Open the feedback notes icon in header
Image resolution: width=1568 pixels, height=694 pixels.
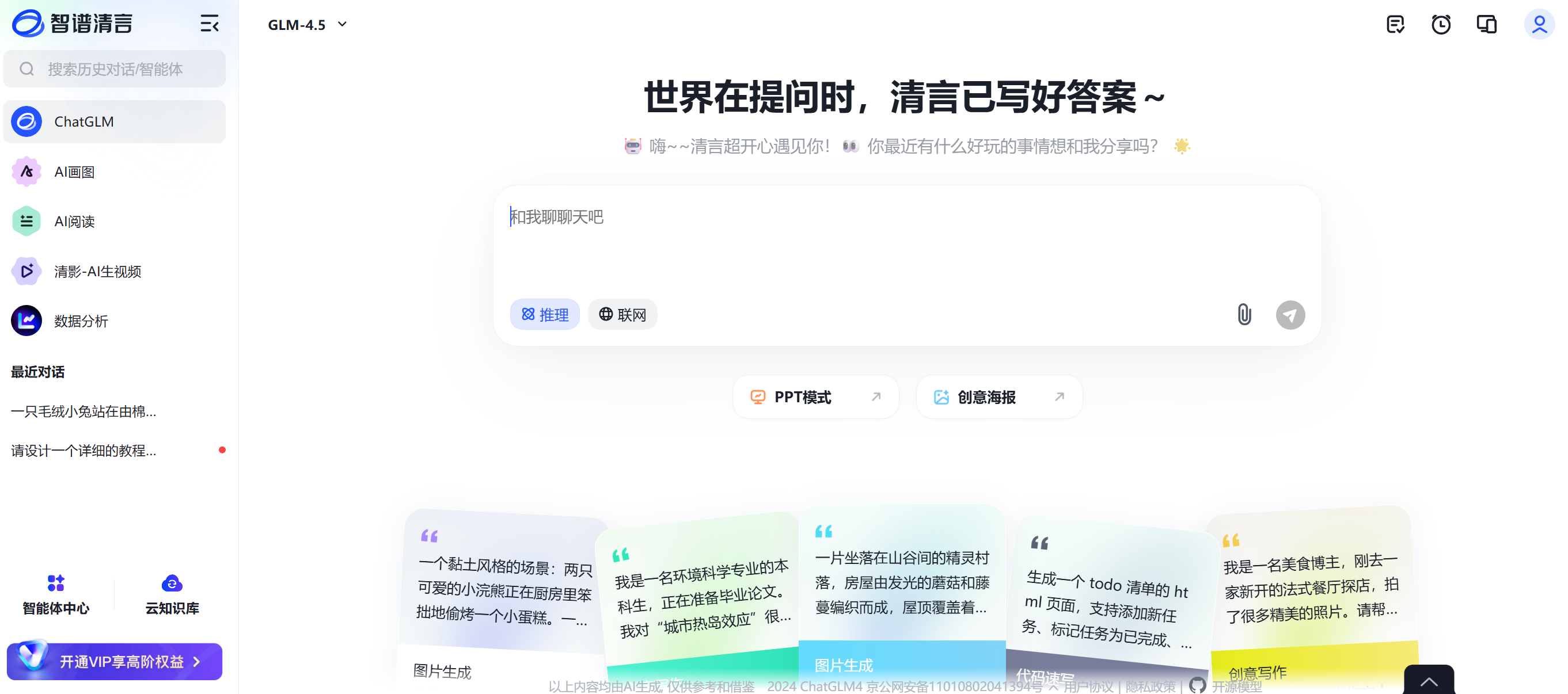[x=1395, y=24]
